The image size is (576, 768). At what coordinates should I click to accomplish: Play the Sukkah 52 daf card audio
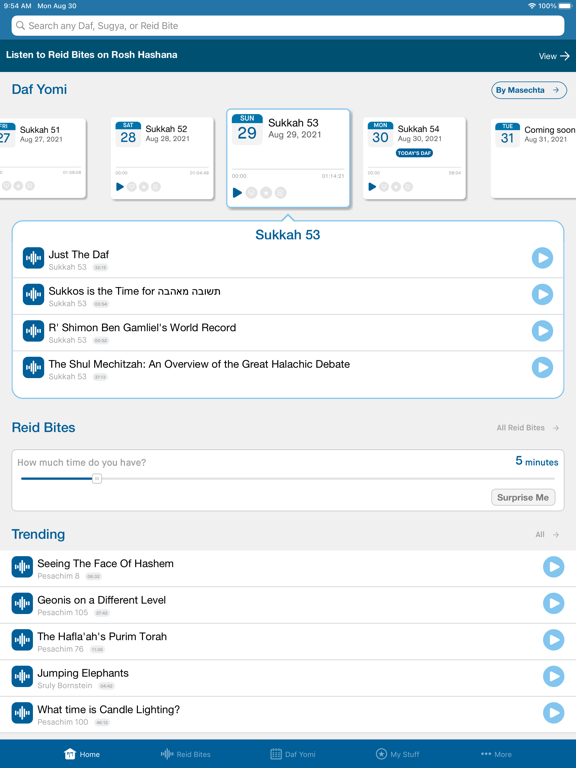[x=120, y=187]
